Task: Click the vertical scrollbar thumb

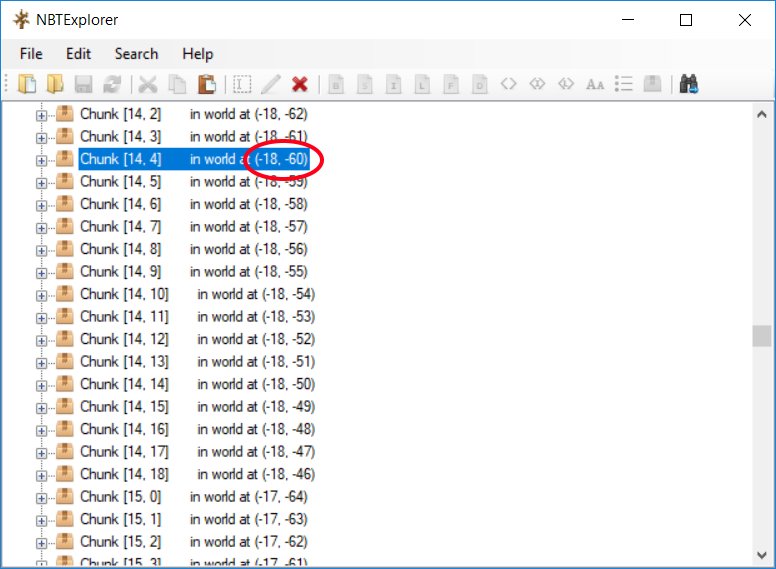Action: 762,336
